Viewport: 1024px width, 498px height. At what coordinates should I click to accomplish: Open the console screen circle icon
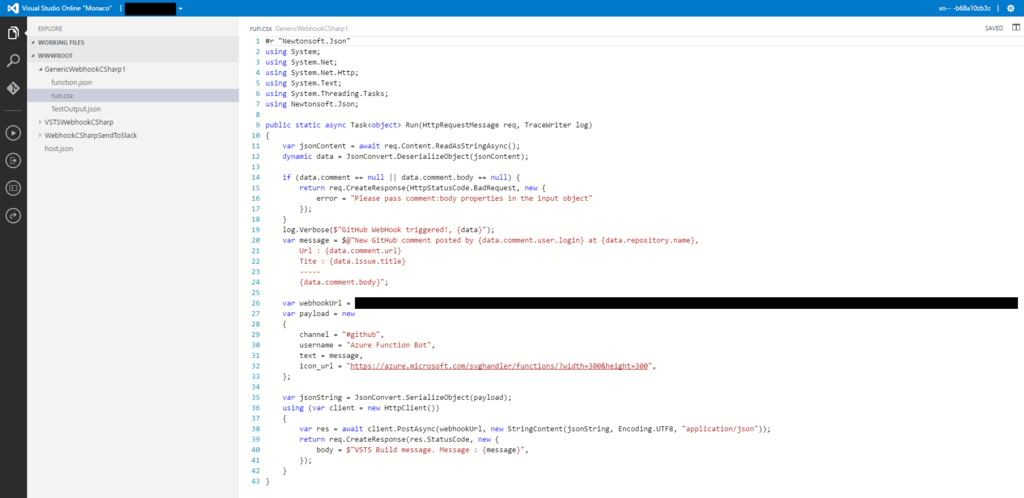click(12, 188)
